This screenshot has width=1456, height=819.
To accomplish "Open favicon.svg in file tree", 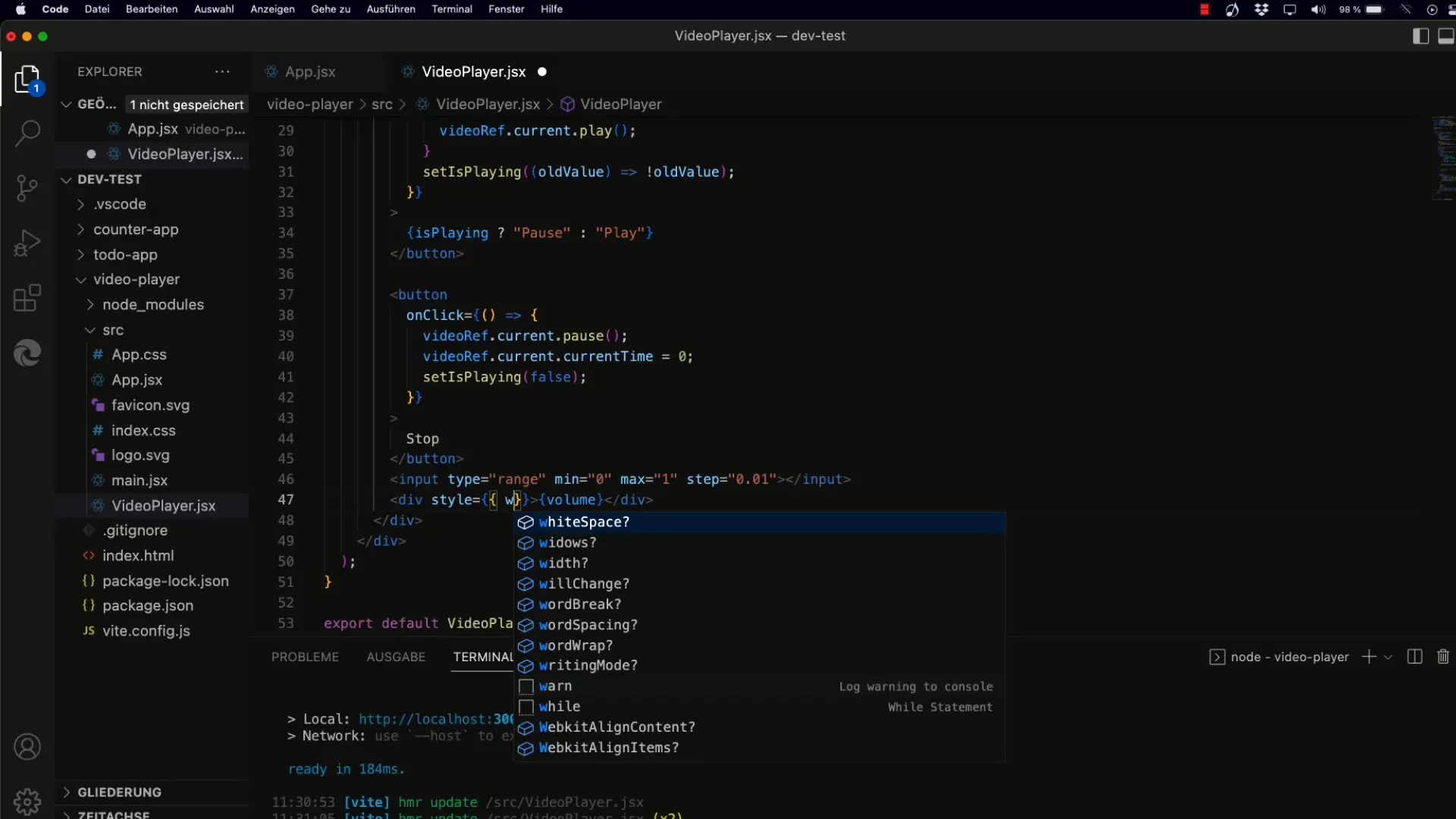I will (x=150, y=405).
